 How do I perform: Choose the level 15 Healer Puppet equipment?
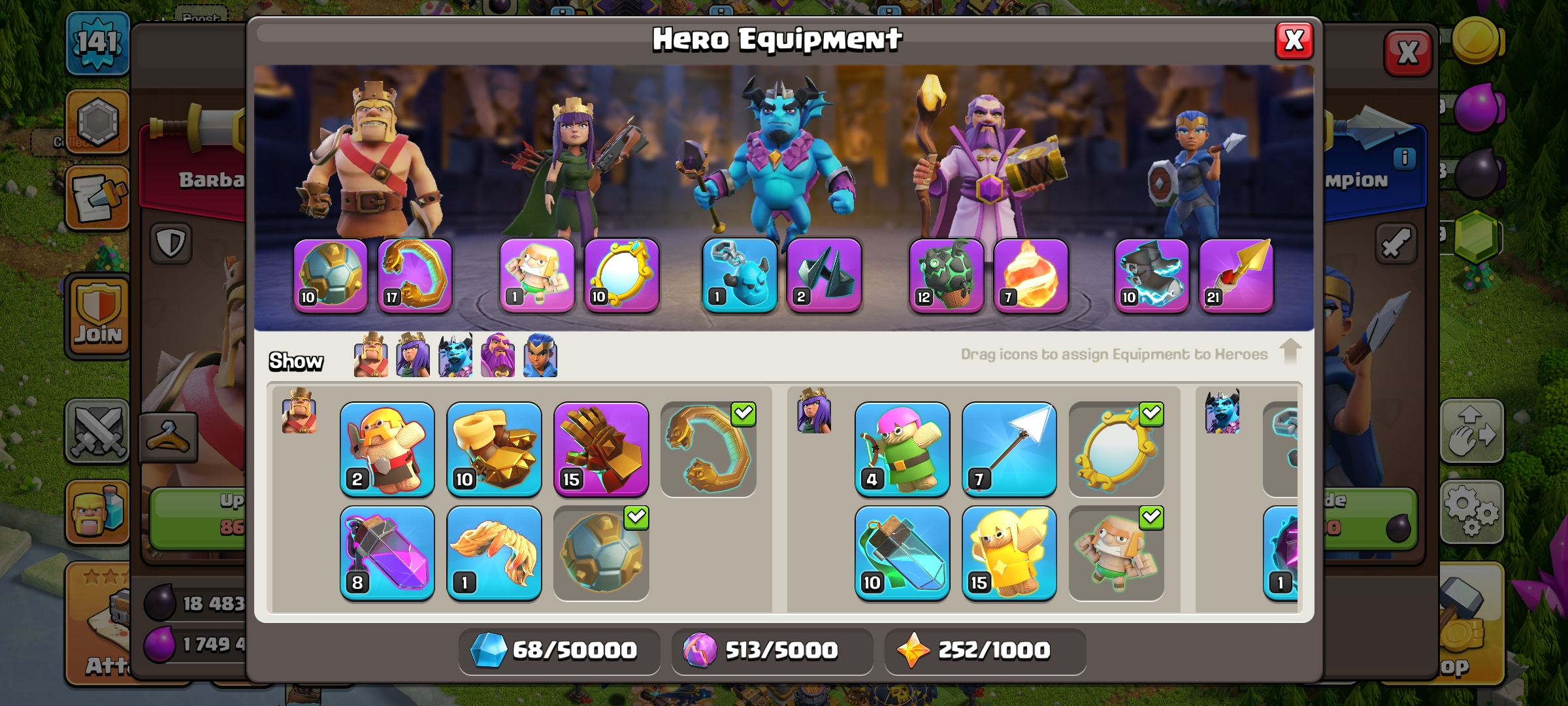[x=1009, y=553]
